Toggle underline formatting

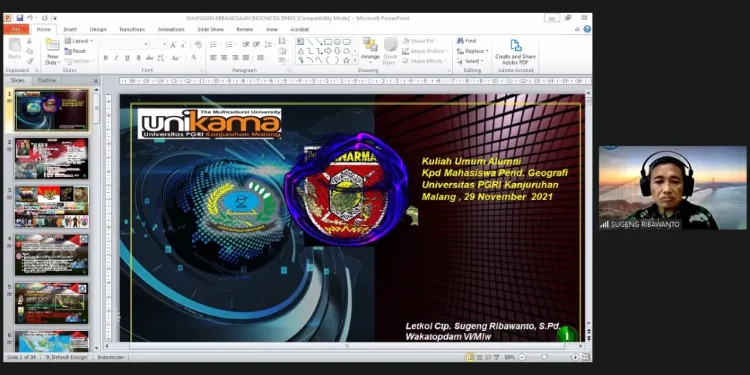pyautogui.click(x=127, y=57)
